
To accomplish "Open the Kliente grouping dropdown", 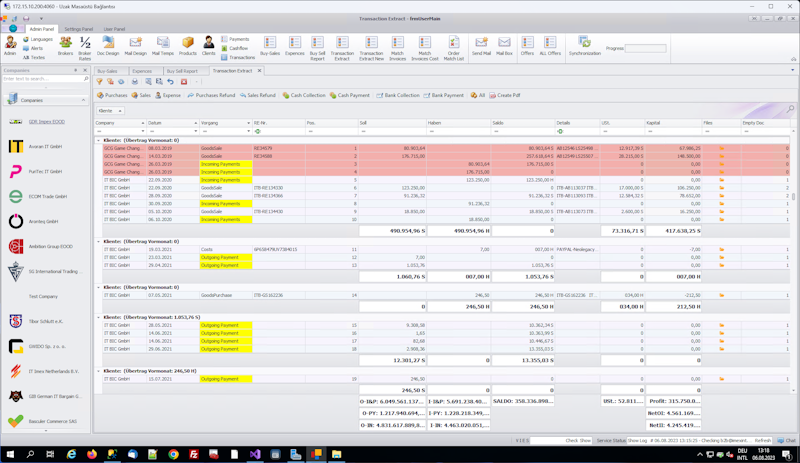I will pos(110,111).
